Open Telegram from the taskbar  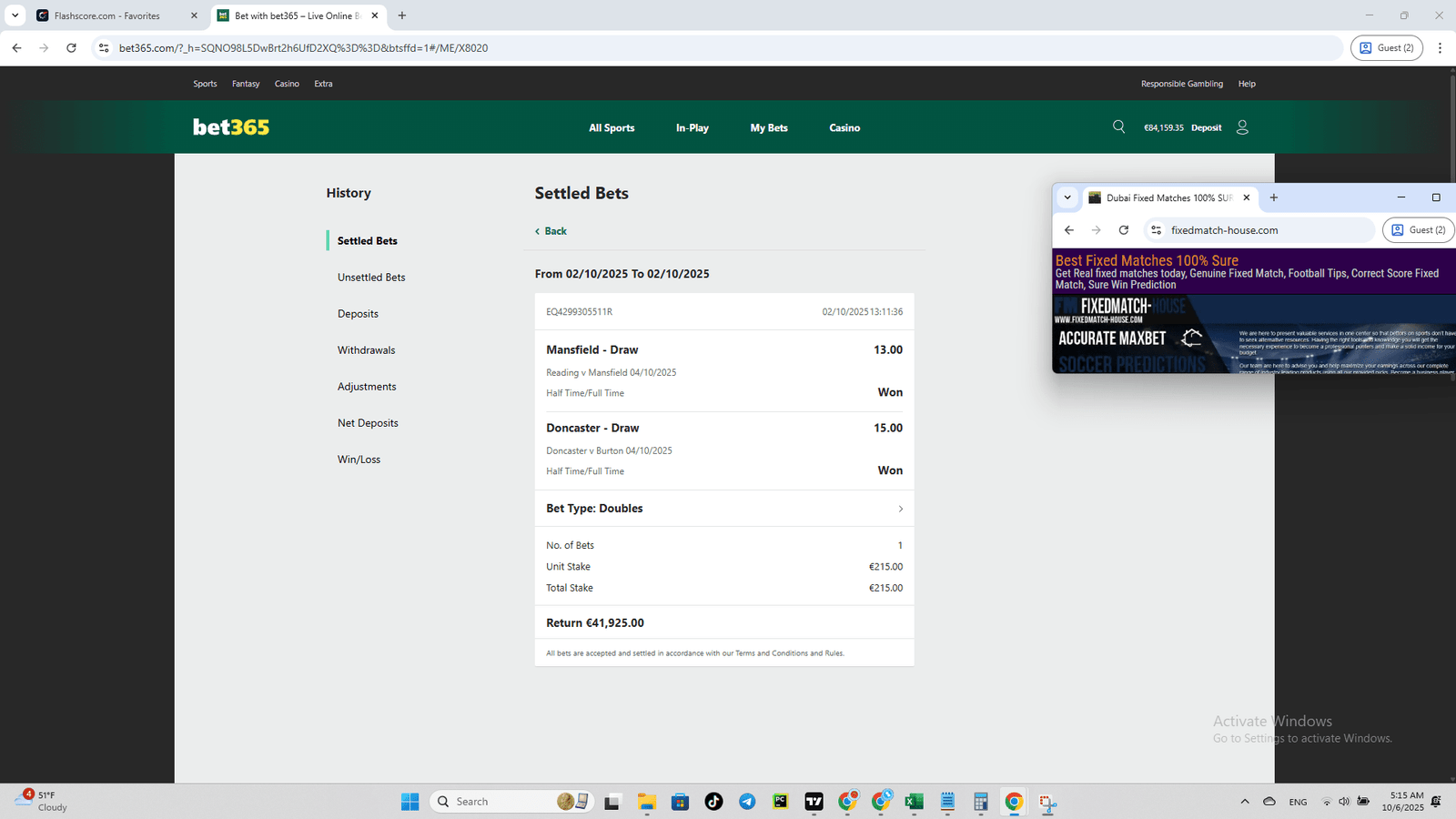[x=747, y=802]
